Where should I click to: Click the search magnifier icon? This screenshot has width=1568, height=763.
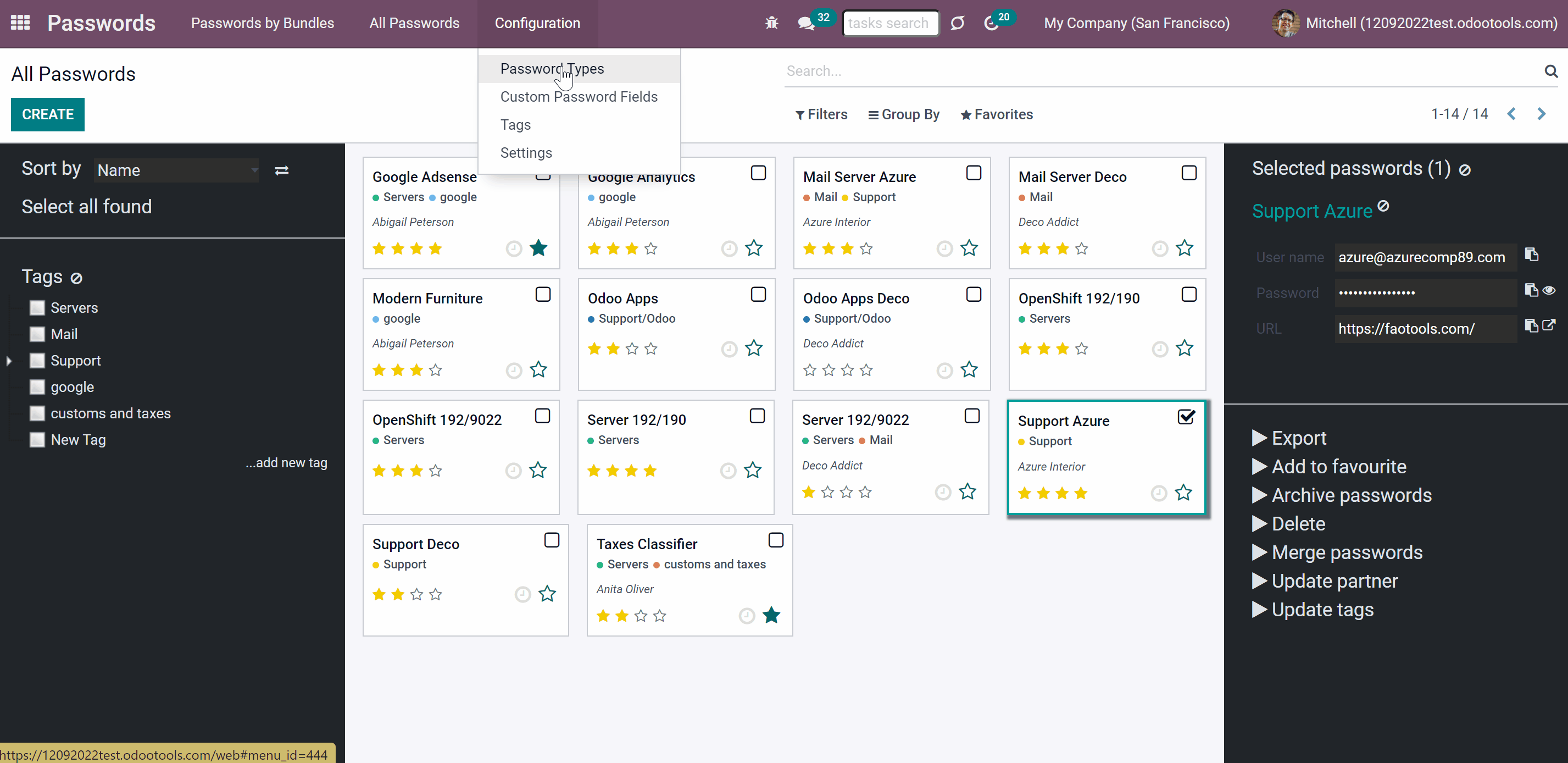1551,71
